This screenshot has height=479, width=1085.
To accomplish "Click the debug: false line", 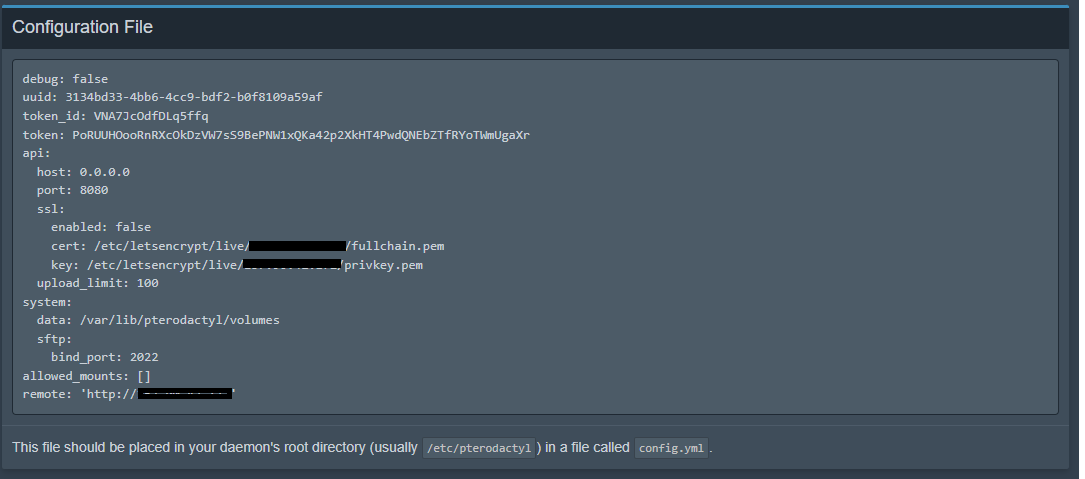I will click(65, 78).
